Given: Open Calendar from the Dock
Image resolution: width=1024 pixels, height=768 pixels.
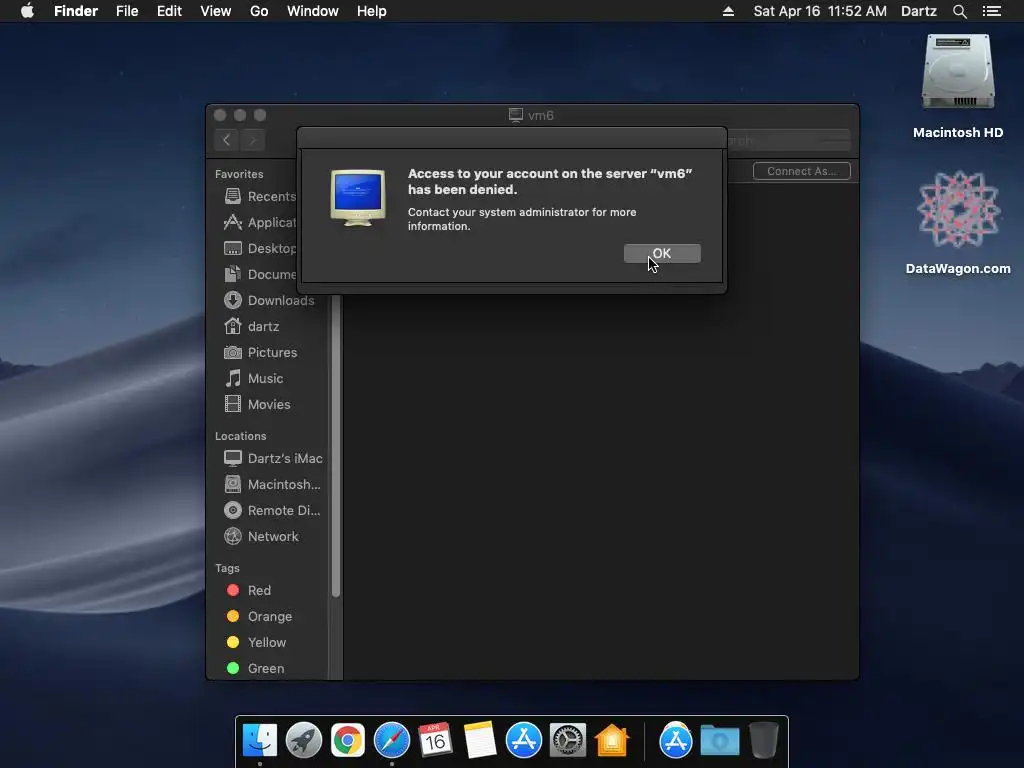Looking at the screenshot, I should pyautogui.click(x=436, y=741).
